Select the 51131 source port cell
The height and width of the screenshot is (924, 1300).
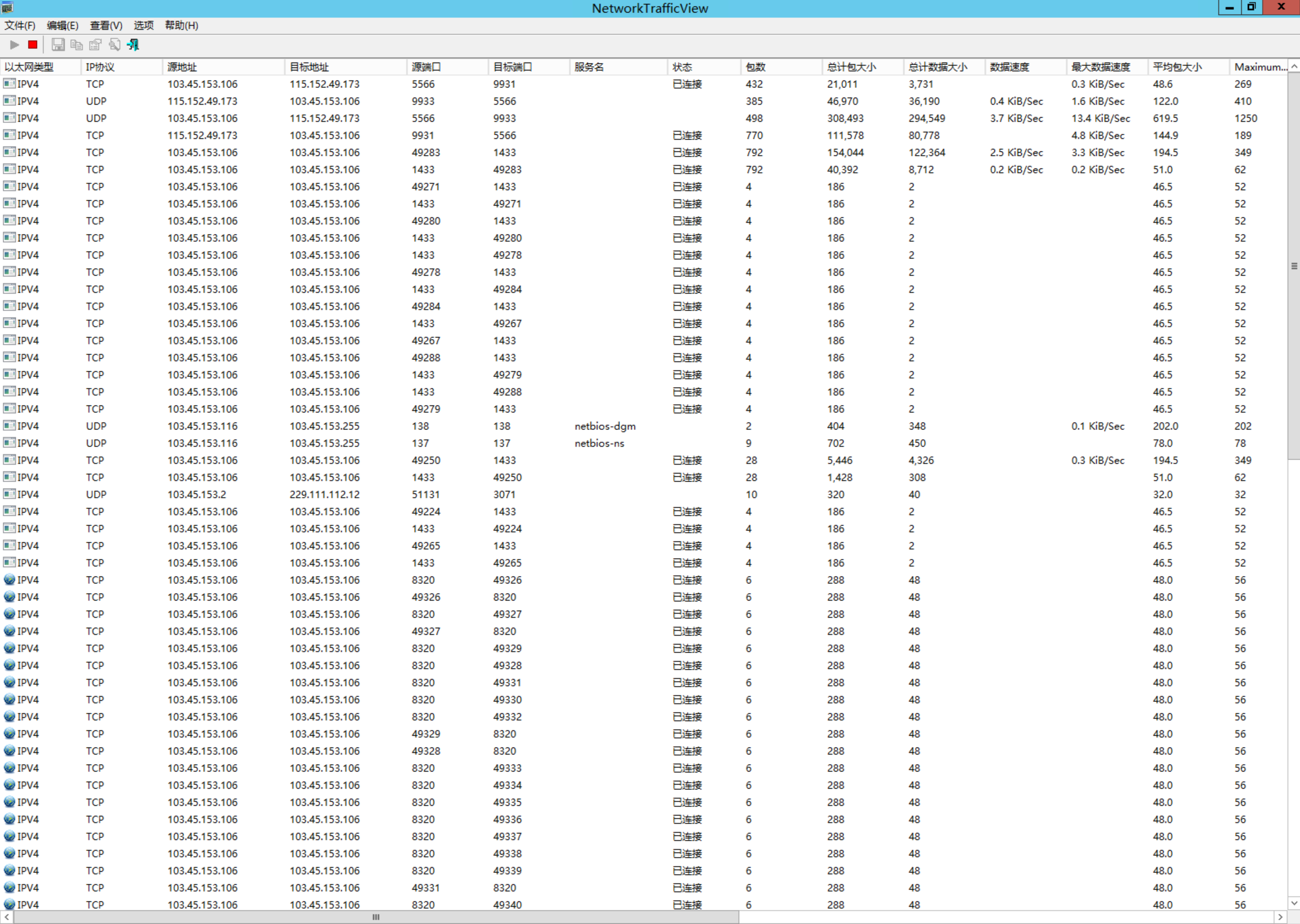426,494
